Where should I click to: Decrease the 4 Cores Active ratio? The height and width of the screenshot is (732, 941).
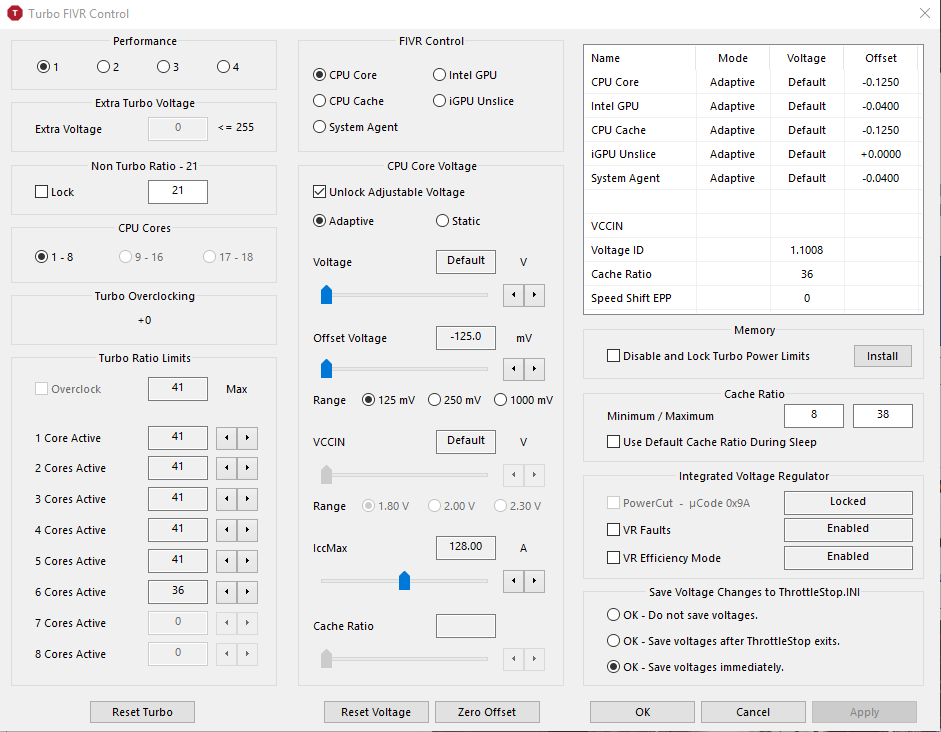pyautogui.click(x=226, y=530)
